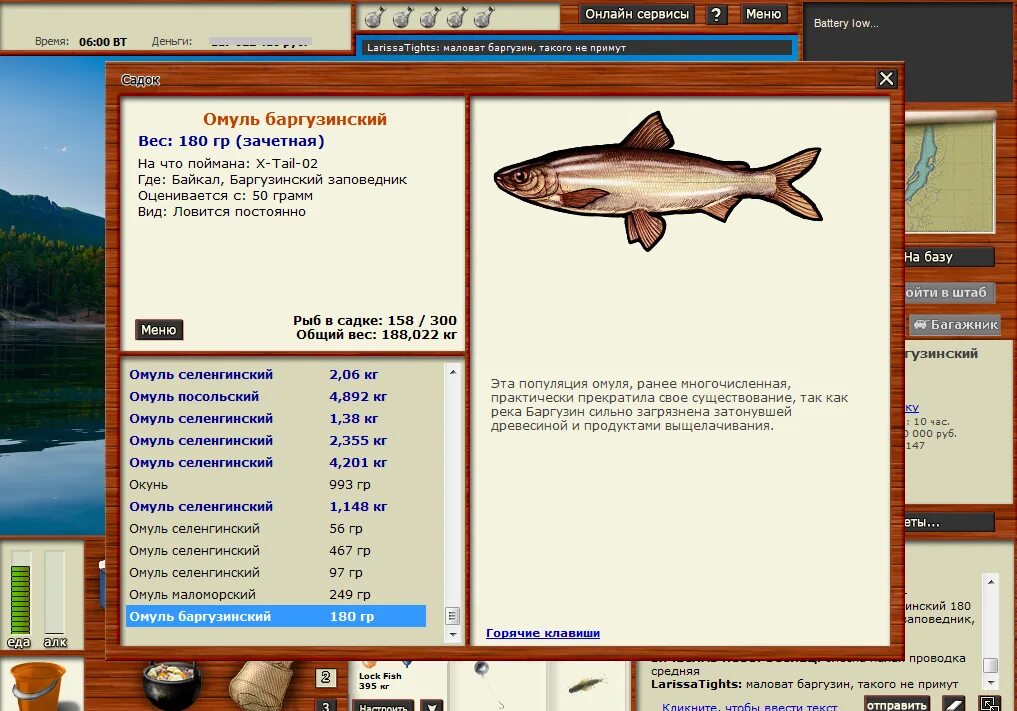
Task: Click the orange bucket icon
Action: coord(38,687)
